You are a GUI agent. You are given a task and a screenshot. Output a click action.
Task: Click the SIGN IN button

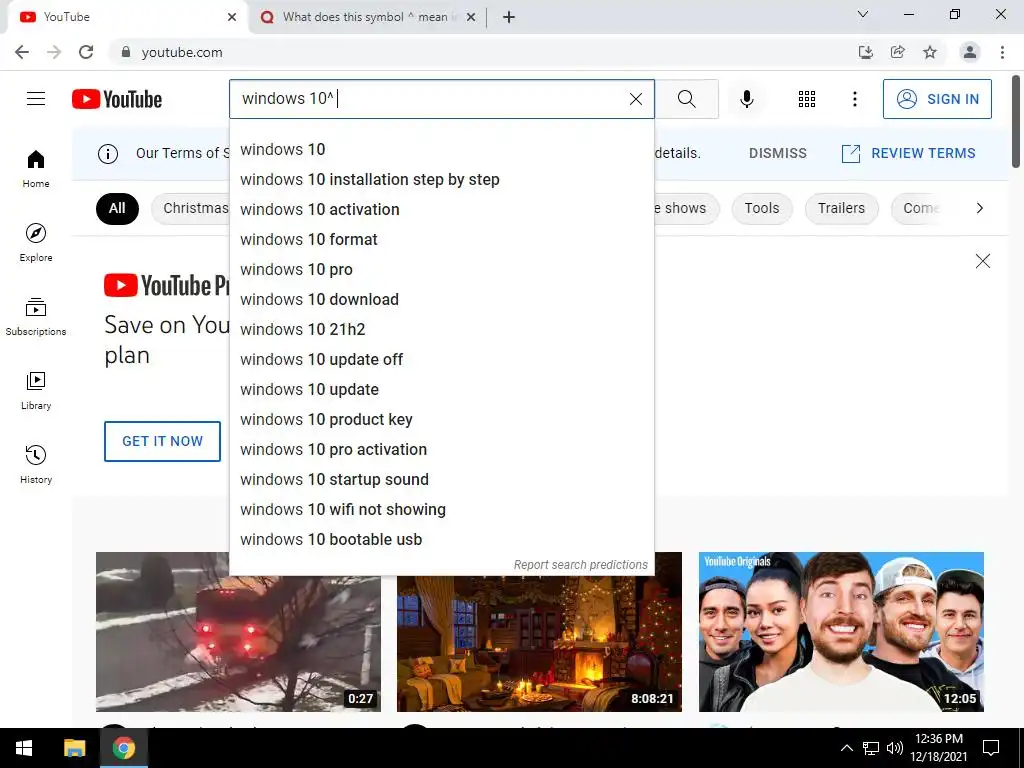[937, 99]
